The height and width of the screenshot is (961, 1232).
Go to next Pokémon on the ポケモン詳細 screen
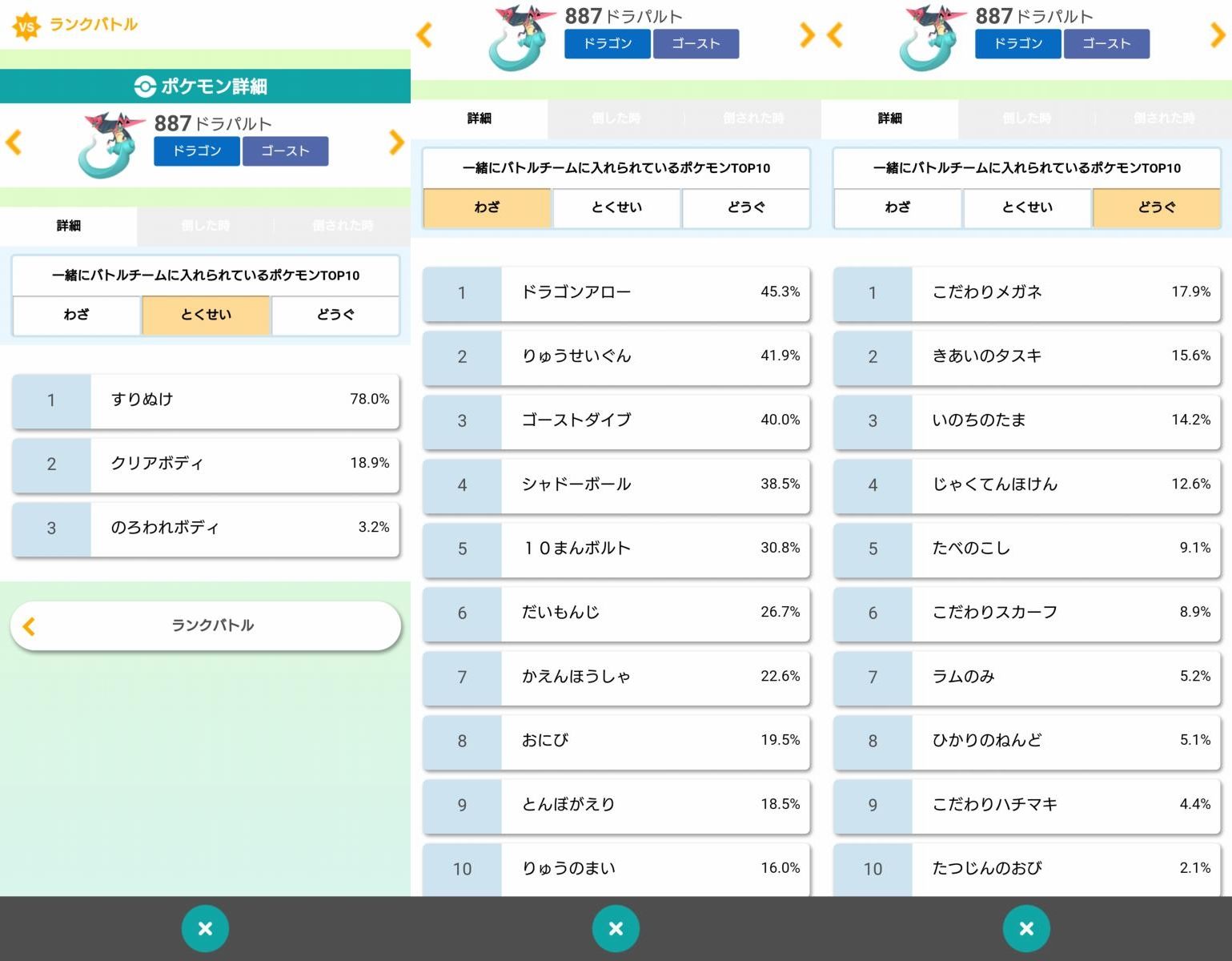(396, 143)
